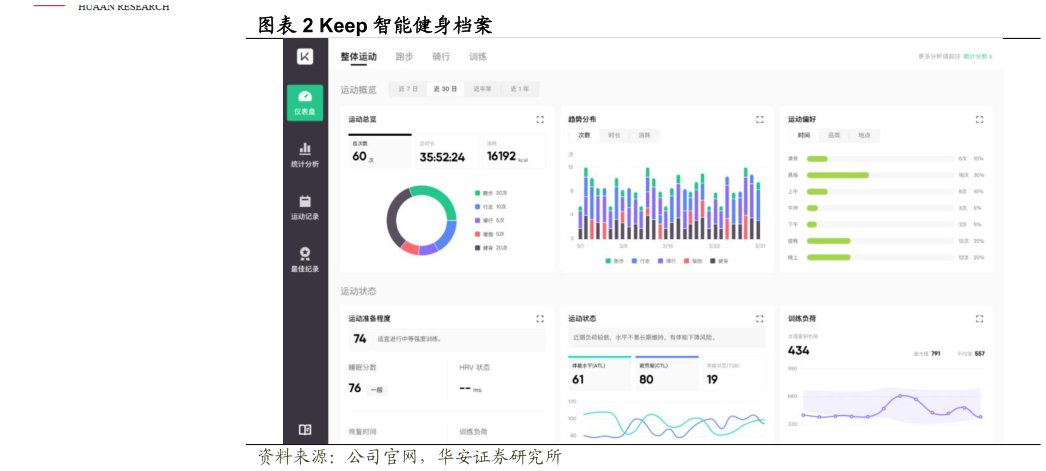Click the blue 行走 donut segment
This screenshot has width=1046, height=471.
click(x=447, y=234)
